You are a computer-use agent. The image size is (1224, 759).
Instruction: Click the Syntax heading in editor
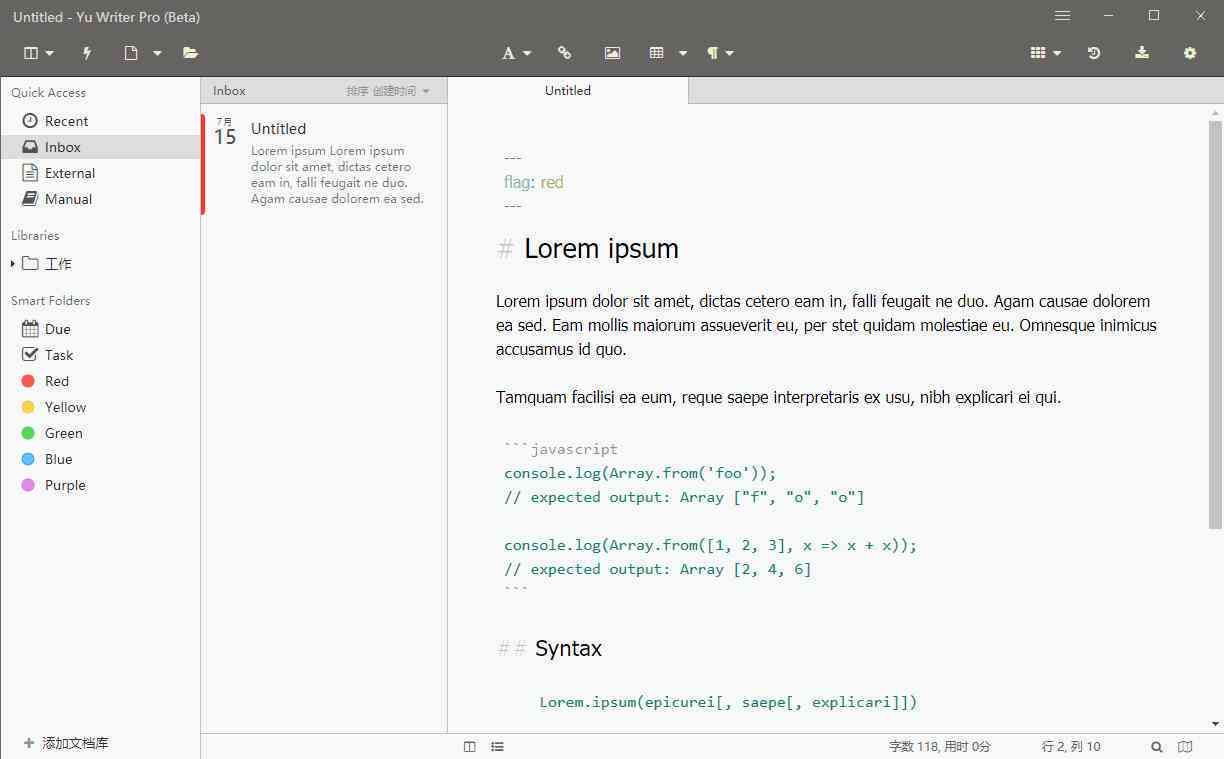[x=568, y=649]
